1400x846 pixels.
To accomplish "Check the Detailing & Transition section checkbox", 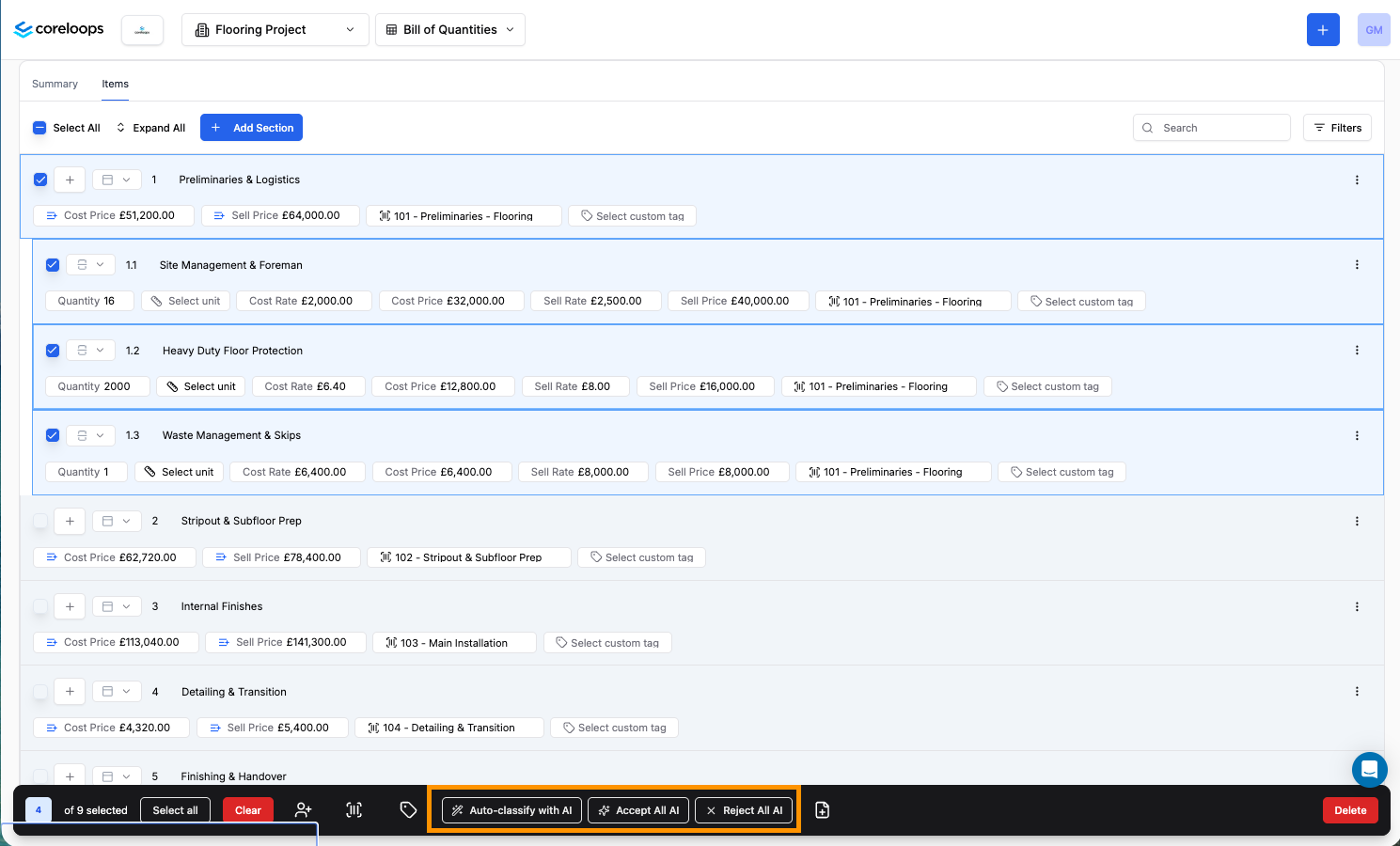I will (x=40, y=692).
